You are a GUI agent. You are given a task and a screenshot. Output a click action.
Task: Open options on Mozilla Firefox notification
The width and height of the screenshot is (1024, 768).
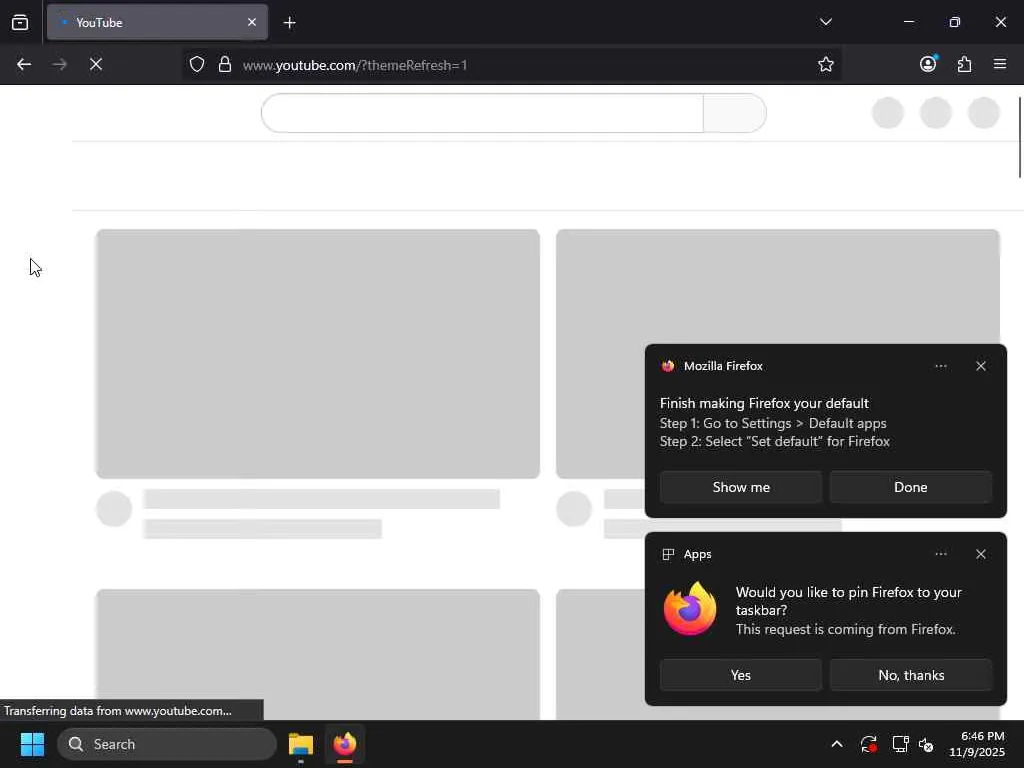click(x=940, y=366)
